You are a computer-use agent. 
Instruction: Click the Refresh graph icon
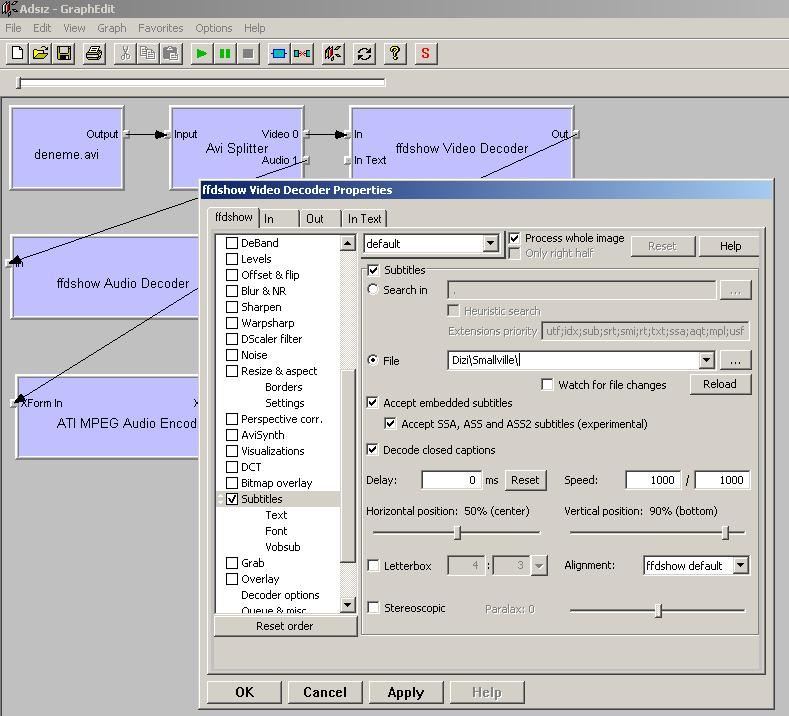pos(364,53)
